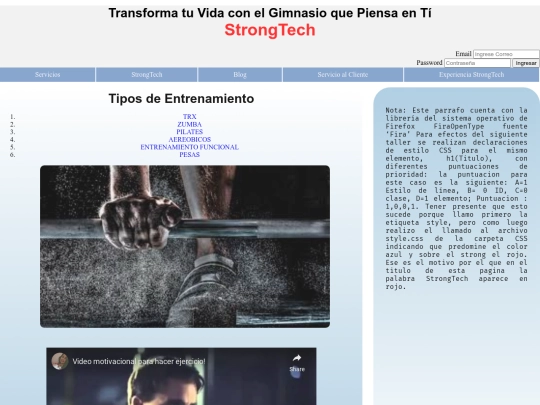Follow the PILATES training link
Image resolution: width=540 pixels, height=405 pixels.
click(x=189, y=132)
